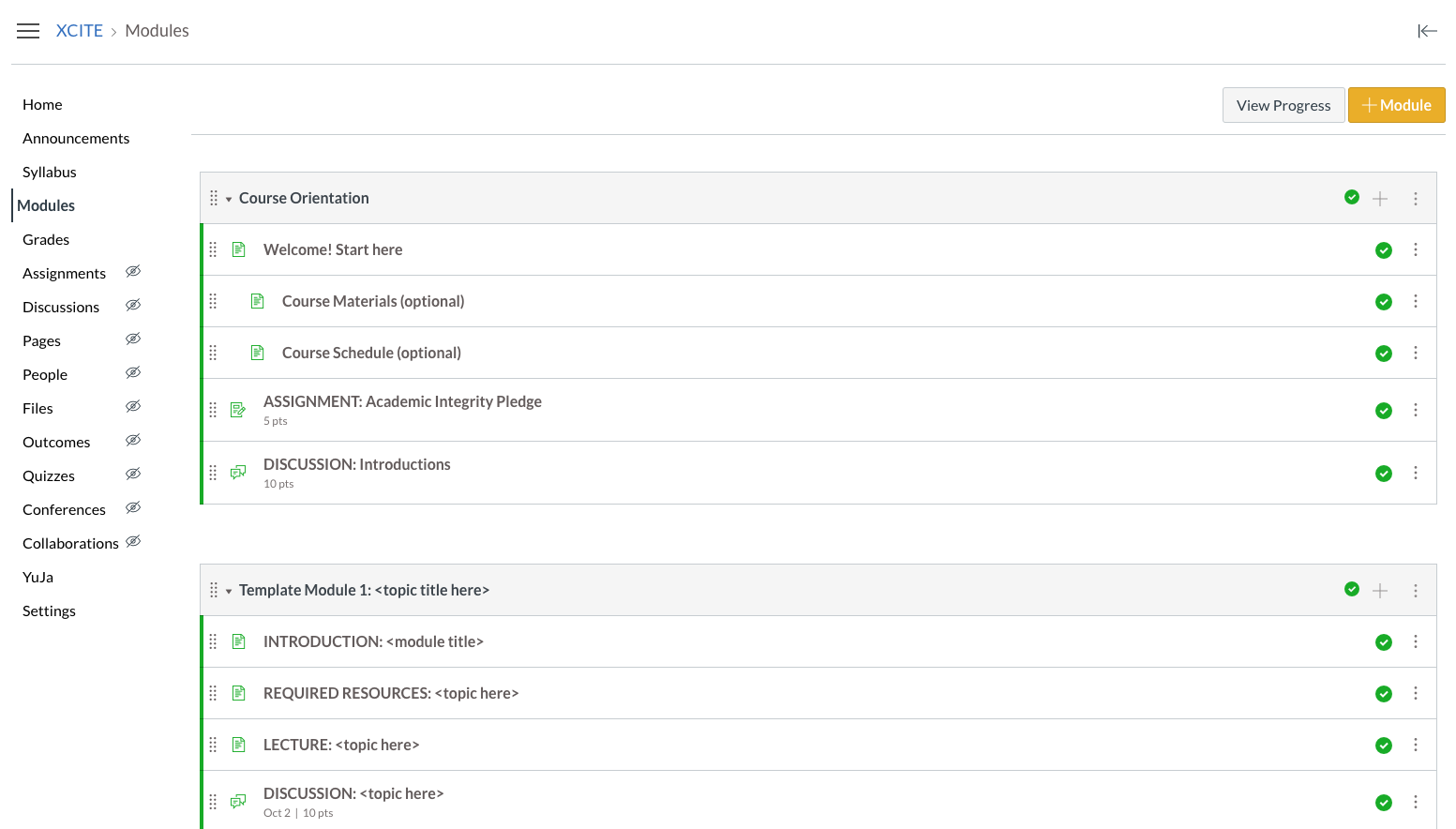This screenshot has height=829, width=1456.
Task: Add a new module with +Module button
Action: [1396, 105]
